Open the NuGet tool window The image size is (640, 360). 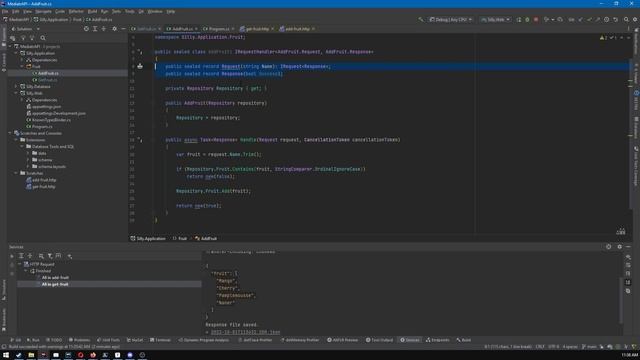click(x=135, y=340)
